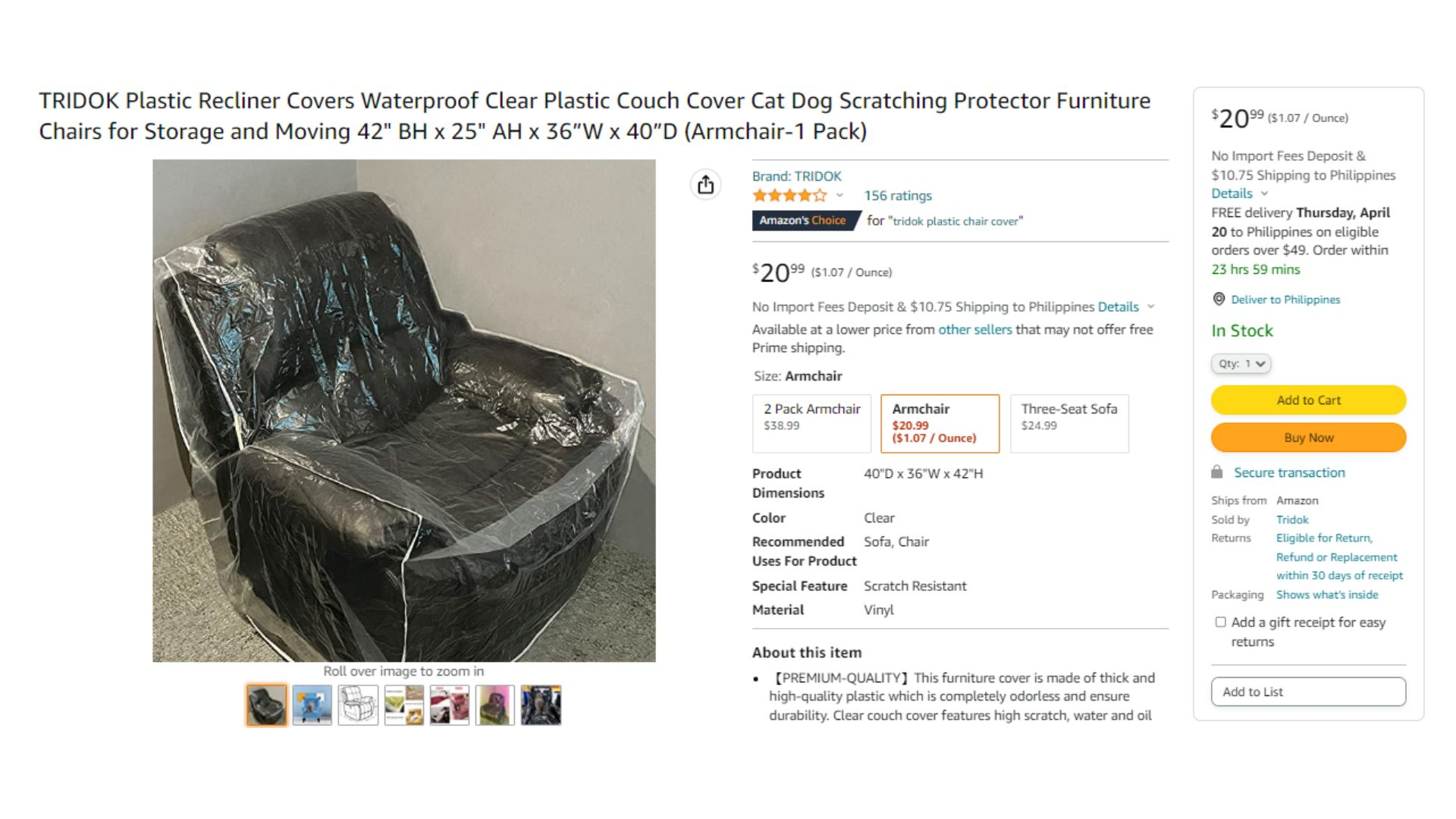The height and width of the screenshot is (819, 1456).
Task: Expand the rating breakdown arrow next to the stars
Action: tap(839, 196)
